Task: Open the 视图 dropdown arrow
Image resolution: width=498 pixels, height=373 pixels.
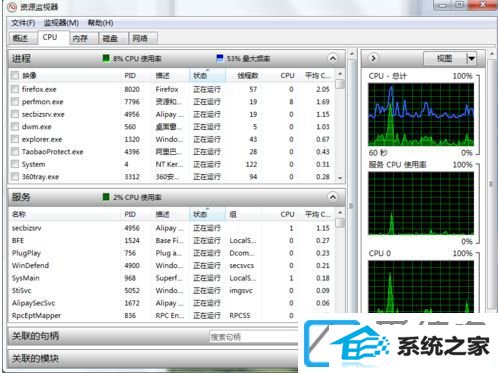Action: [x=471, y=59]
